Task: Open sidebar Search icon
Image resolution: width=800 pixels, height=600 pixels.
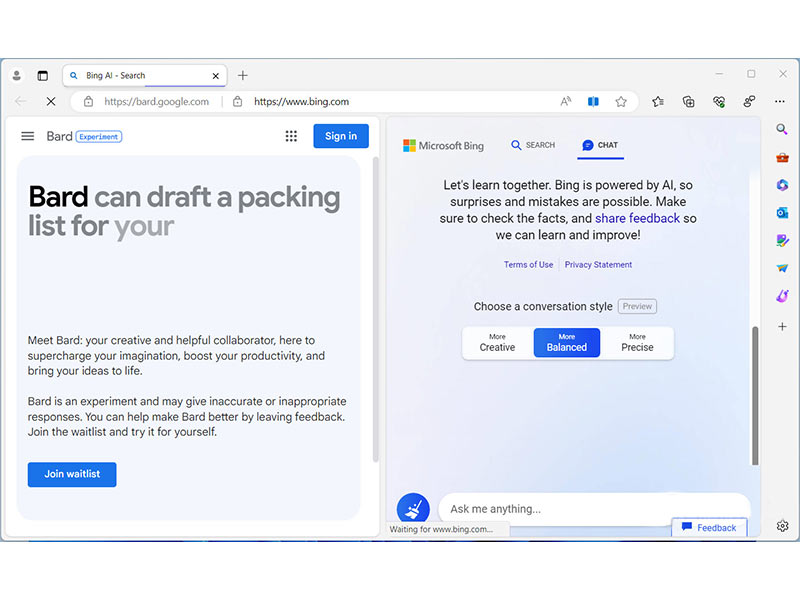Action: pyautogui.click(x=782, y=129)
